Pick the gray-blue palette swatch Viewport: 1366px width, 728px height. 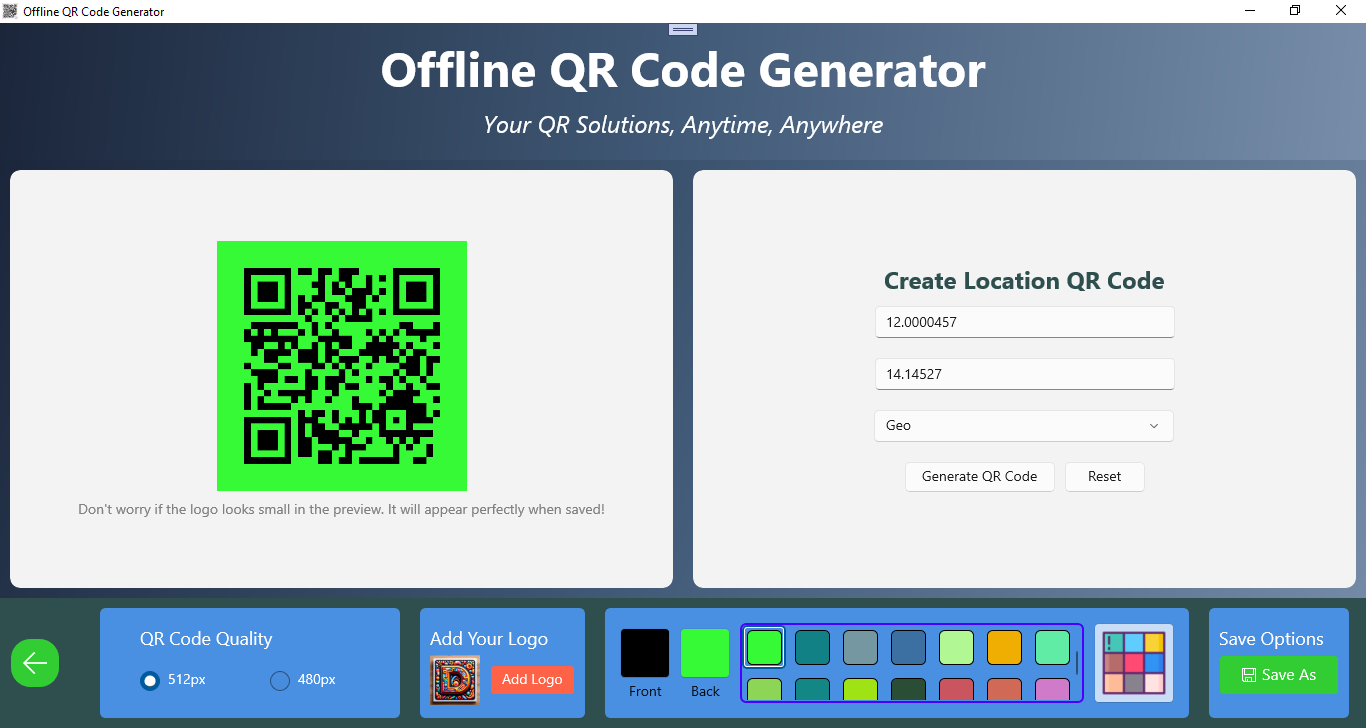(x=861, y=647)
